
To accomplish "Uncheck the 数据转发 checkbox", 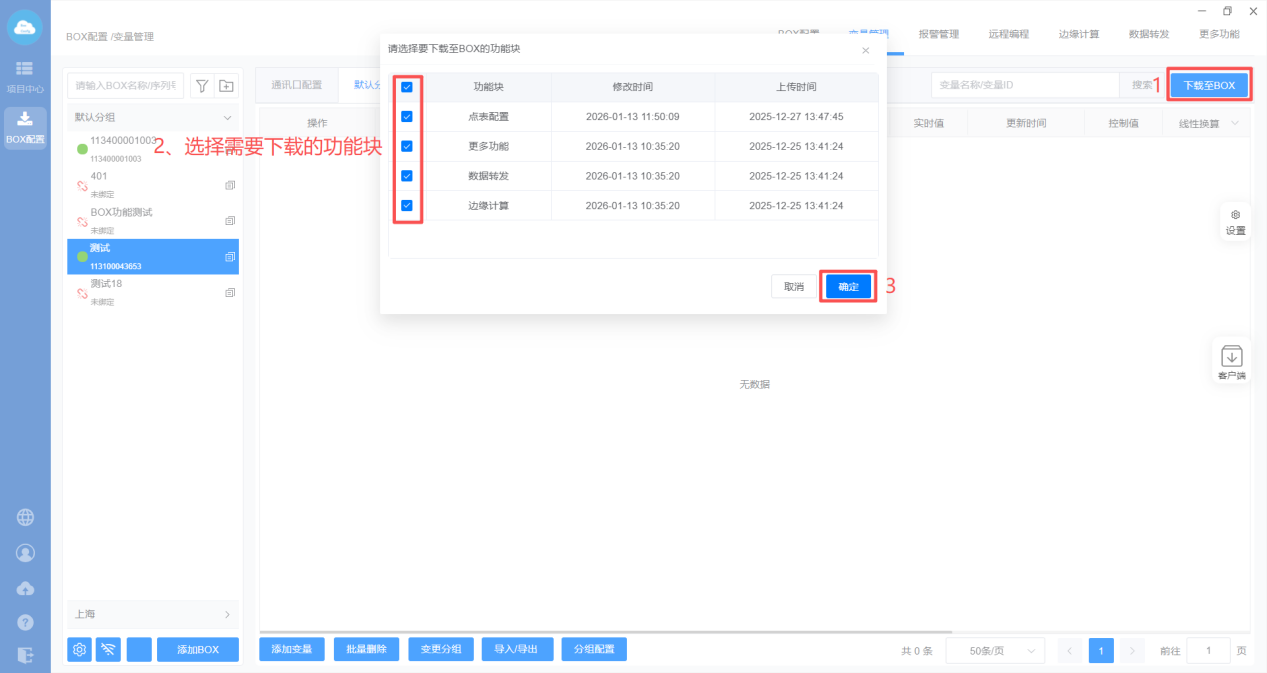I will 406,176.
